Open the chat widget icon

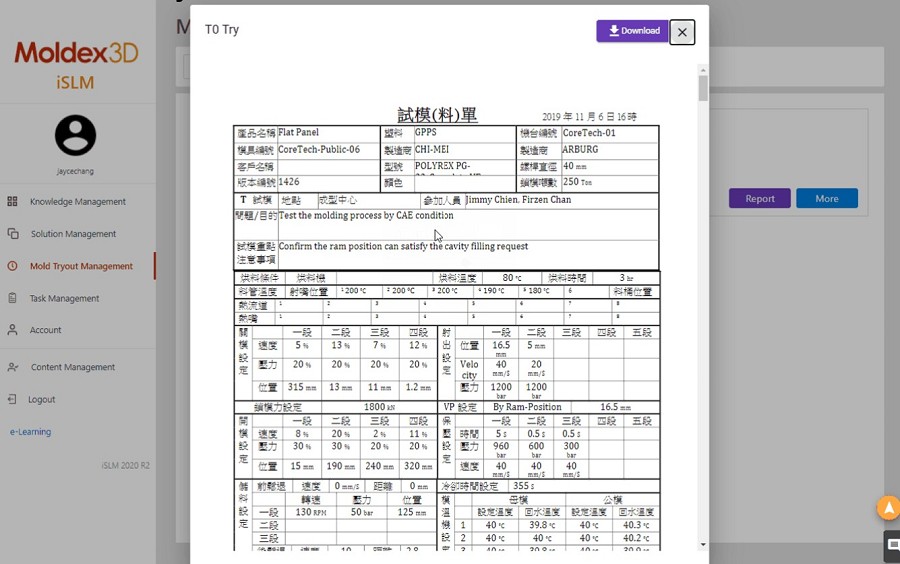892,545
